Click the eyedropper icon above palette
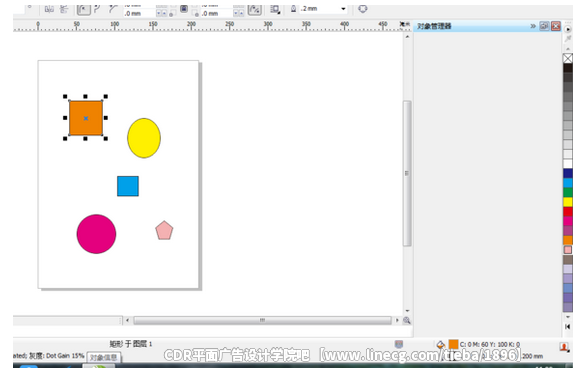Viewport: 579px width, 374px height. pyautogui.click(x=568, y=38)
